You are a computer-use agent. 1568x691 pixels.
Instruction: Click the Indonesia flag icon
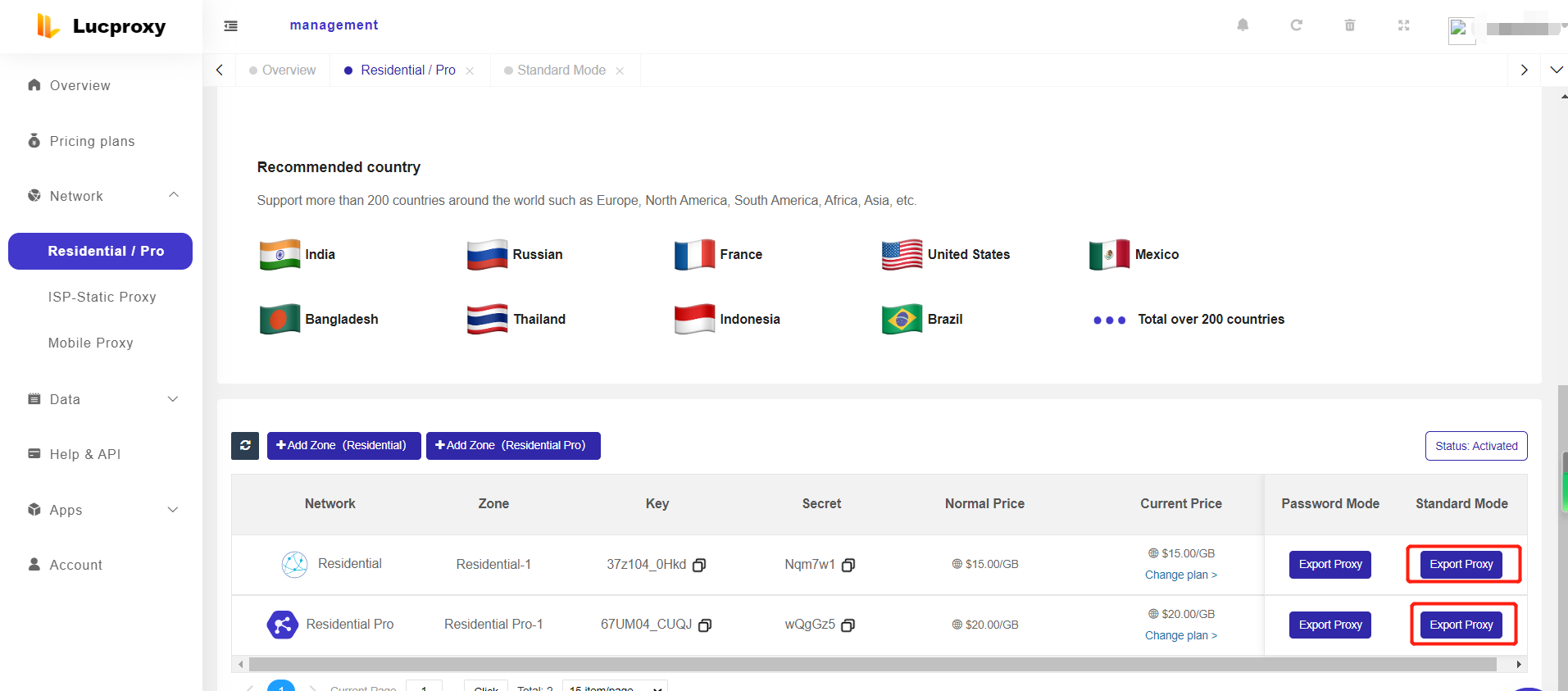tap(694, 320)
